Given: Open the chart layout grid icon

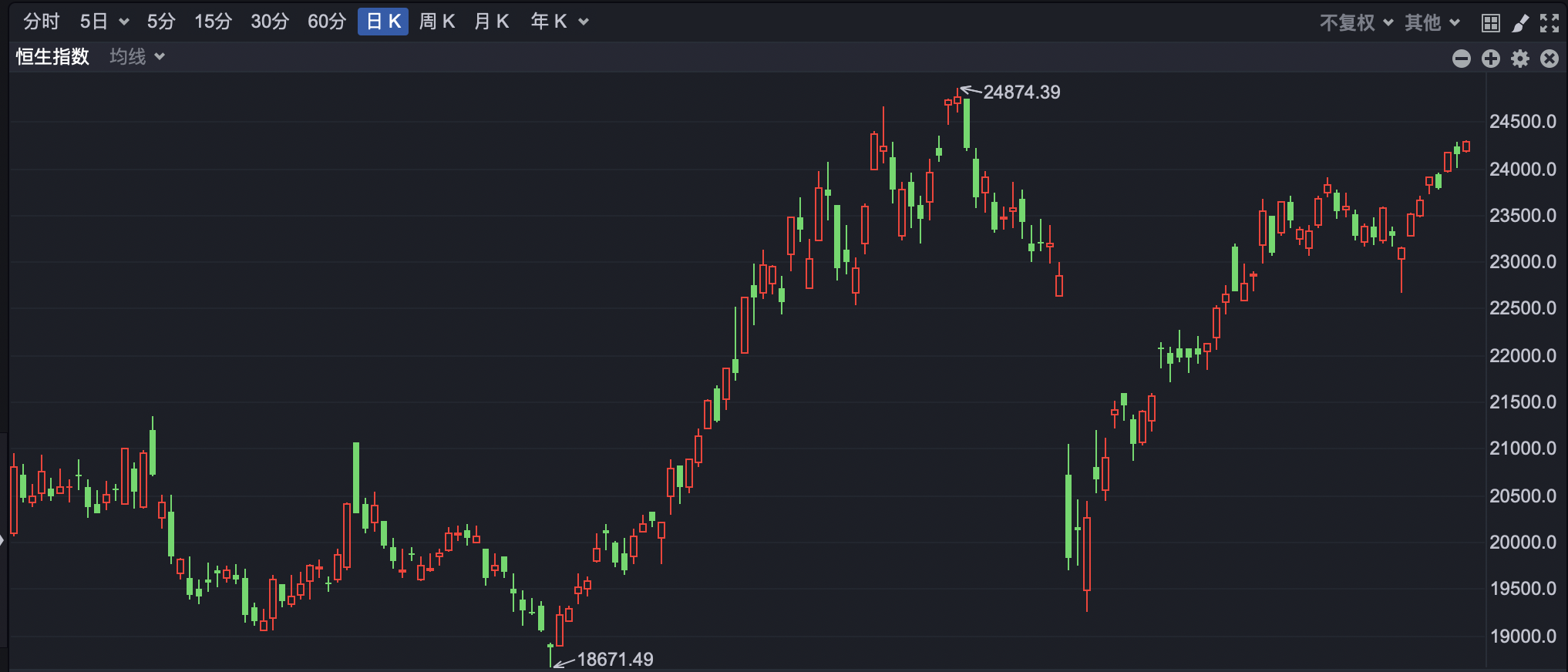Looking at the screenshot, I should click(x=1491, y=23).
